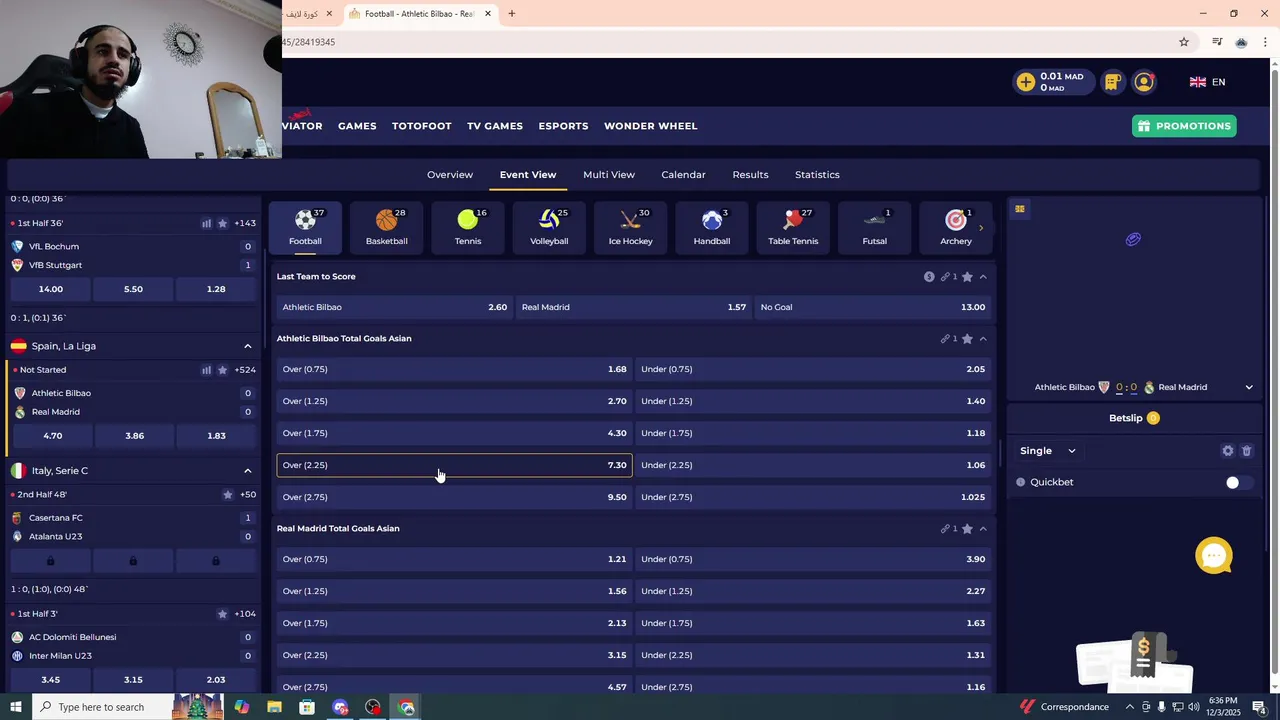Select the Football sport icon
The image size is (1280, 720).
tap(305, 227)
